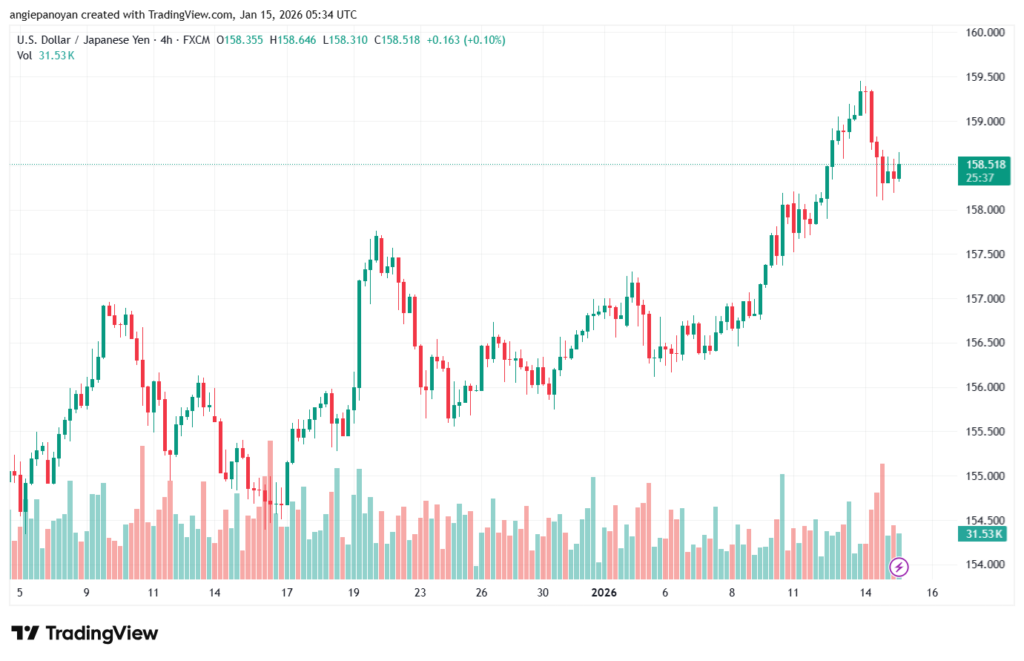This screenshot has height=661, width=1024.
Task: Click the 2026 label on the time axis
Action: [x=603, y=592]
